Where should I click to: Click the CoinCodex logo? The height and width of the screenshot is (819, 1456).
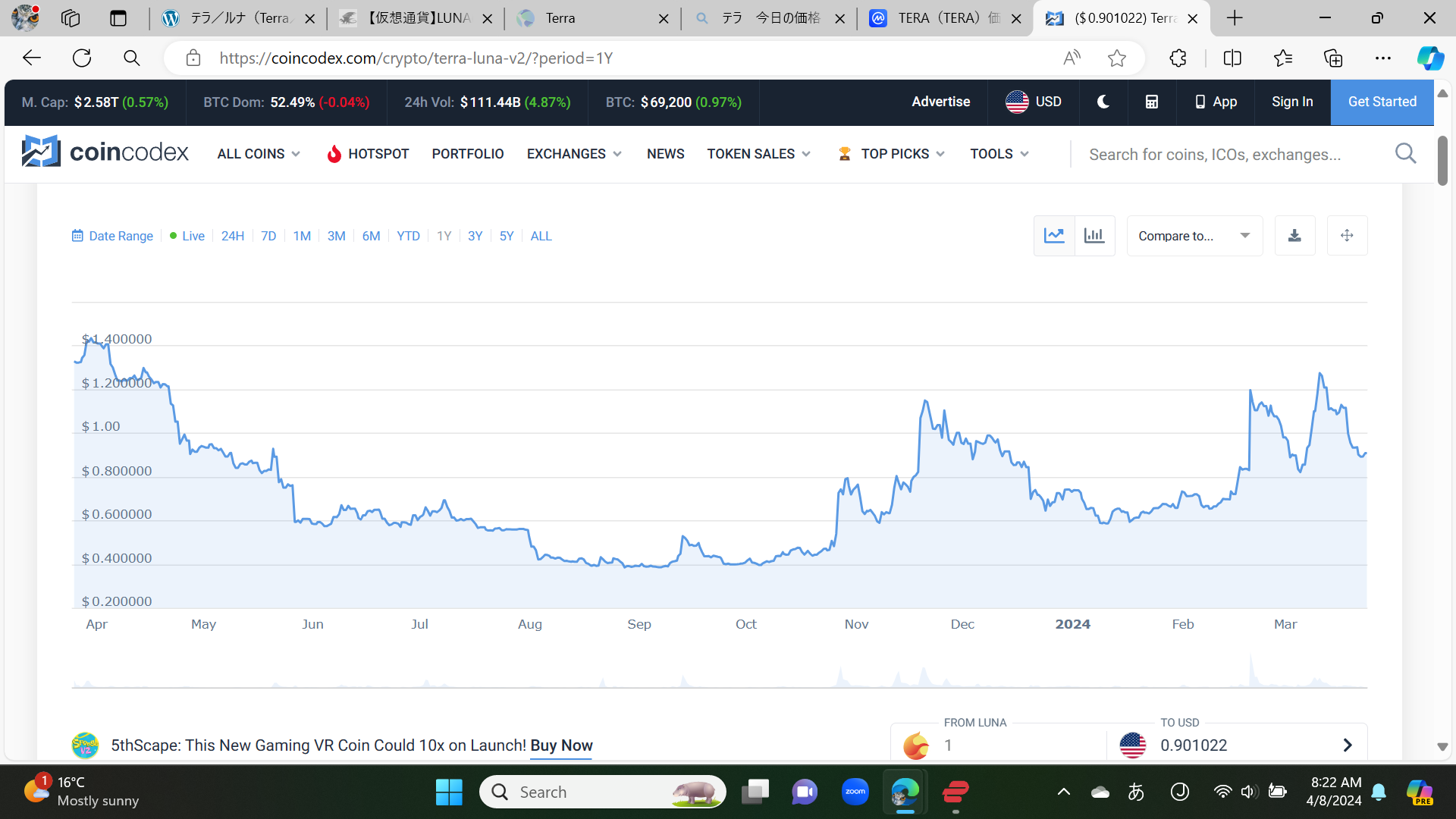105,152
